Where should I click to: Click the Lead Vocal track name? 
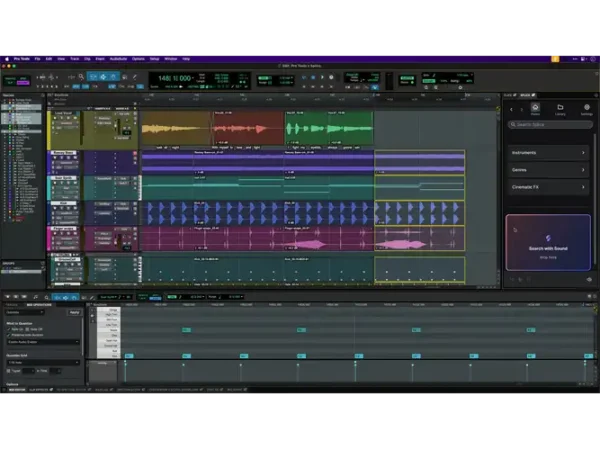63,113
